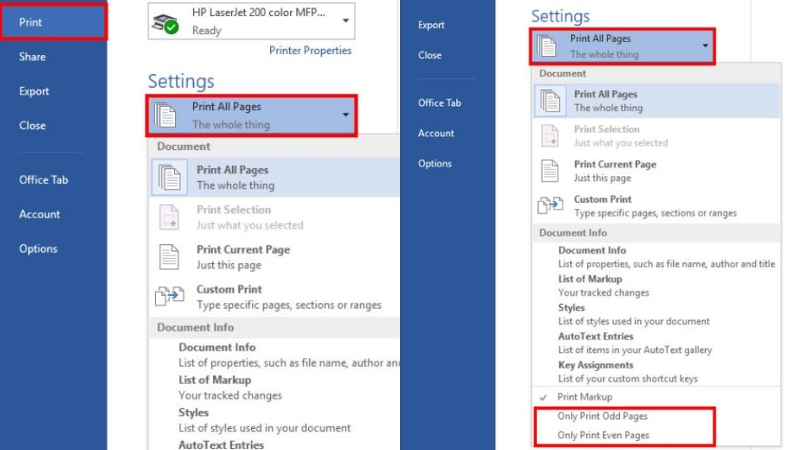This screenshot has width=800, height=450.
Task: Expand right Print All Pages dropdown arrow
Action: 704,46
